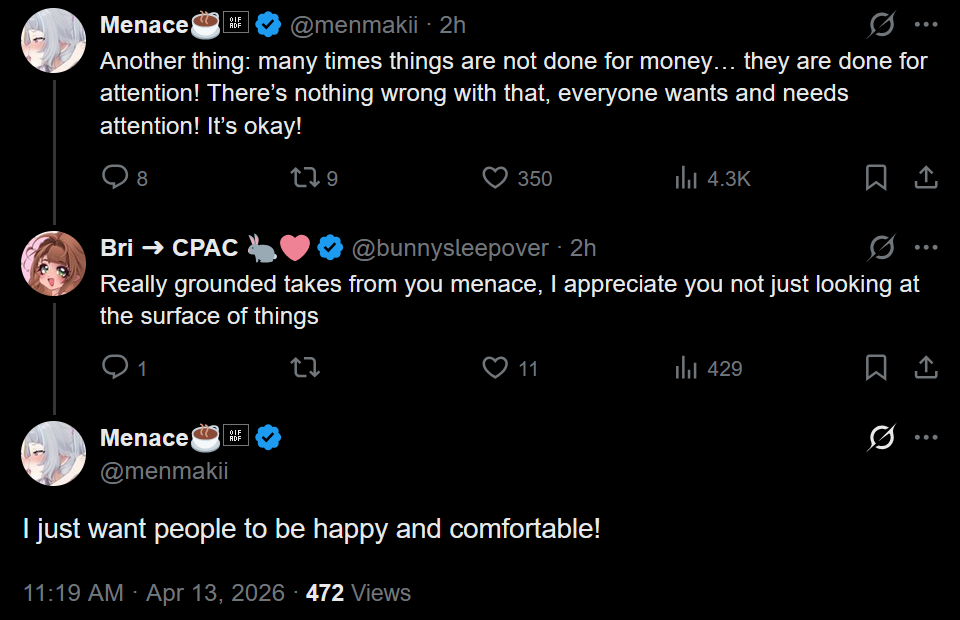Open the @menmakii handle on main tweet
Screen dimensions: 960x620
(164, 470)
